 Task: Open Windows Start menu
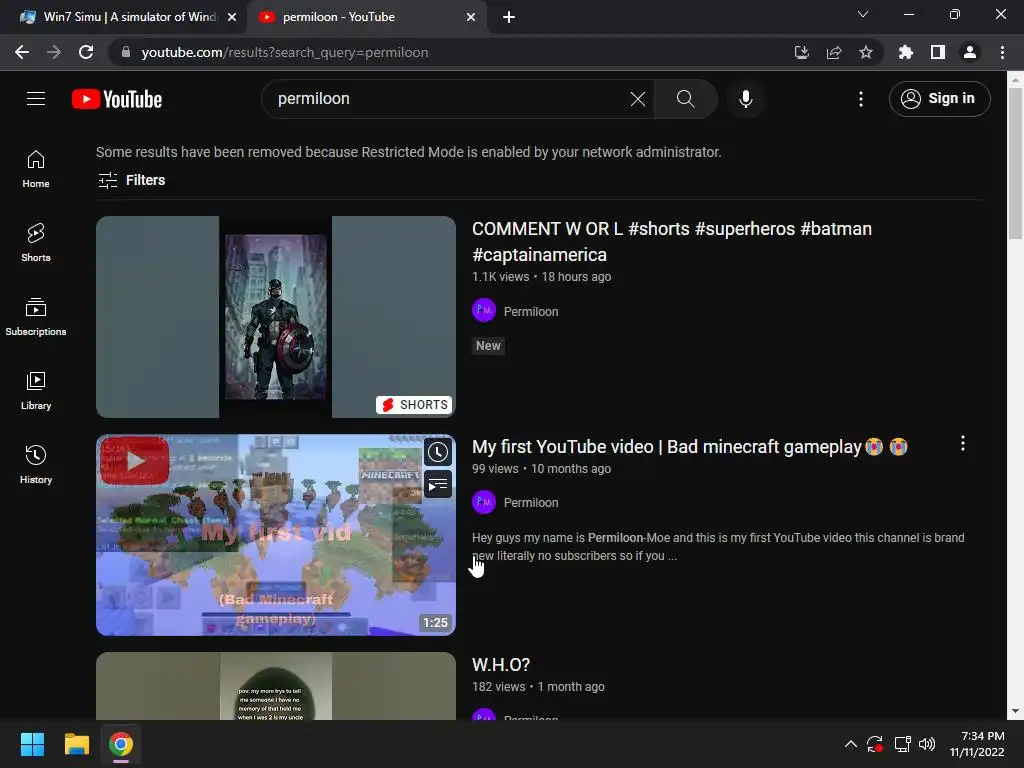point(32,744)
